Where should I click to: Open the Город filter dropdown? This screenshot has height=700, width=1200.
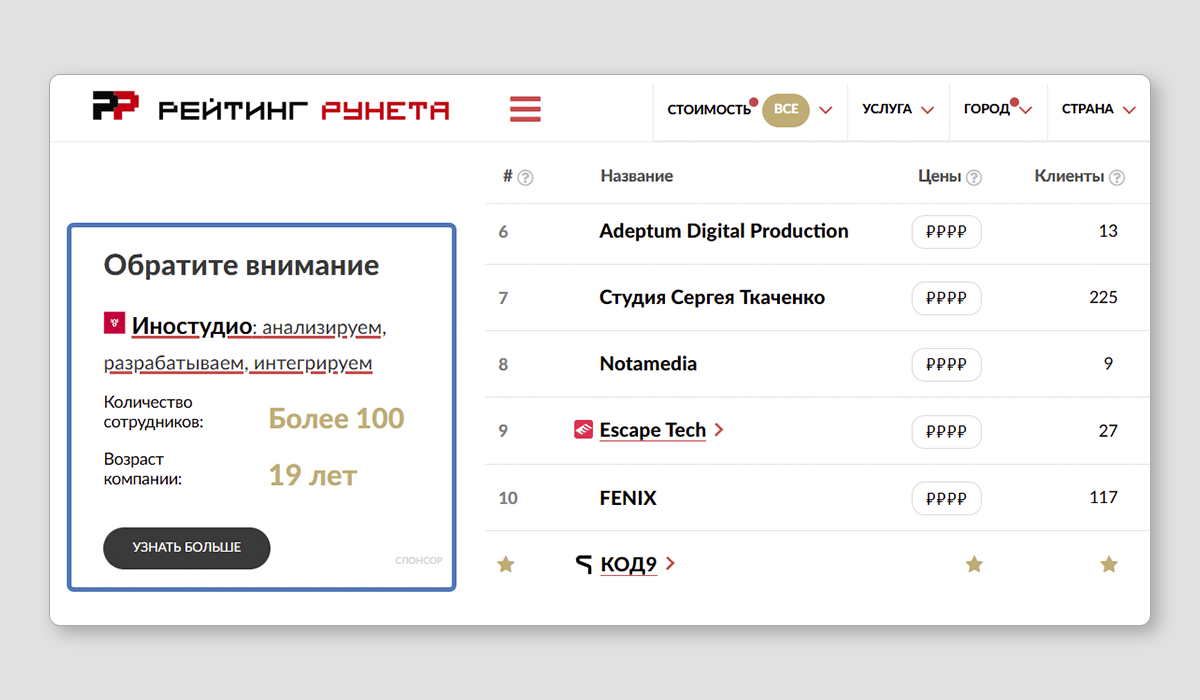(997, 109)
